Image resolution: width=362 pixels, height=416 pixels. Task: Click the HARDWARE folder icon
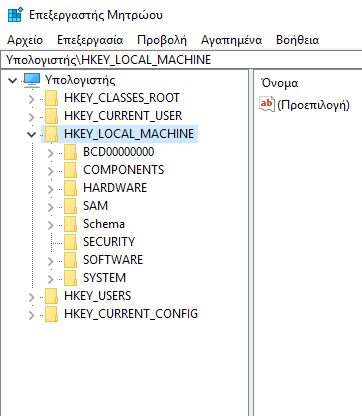click(70, 188)
